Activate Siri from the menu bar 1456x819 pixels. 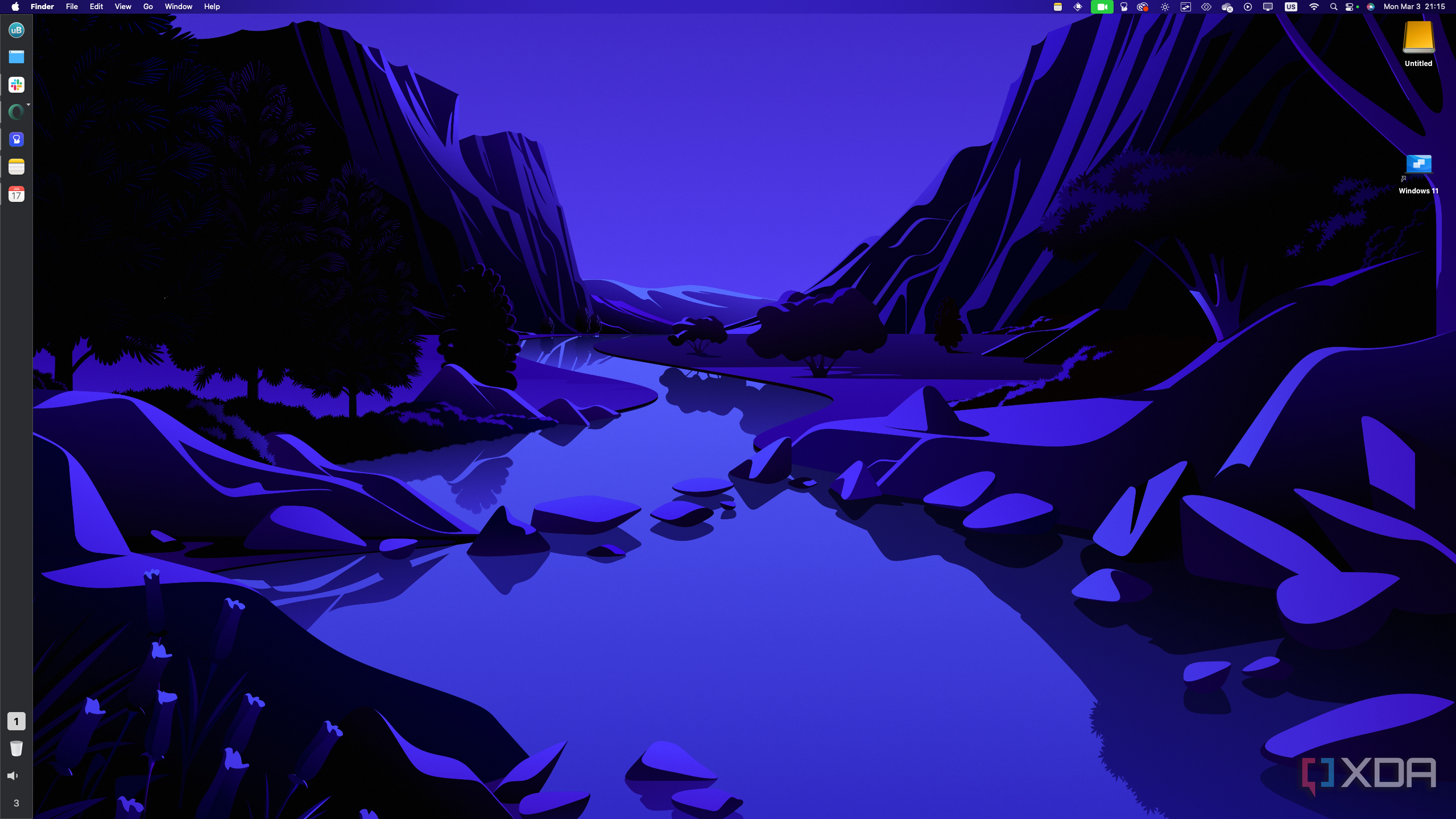(x=1371, y=7)
